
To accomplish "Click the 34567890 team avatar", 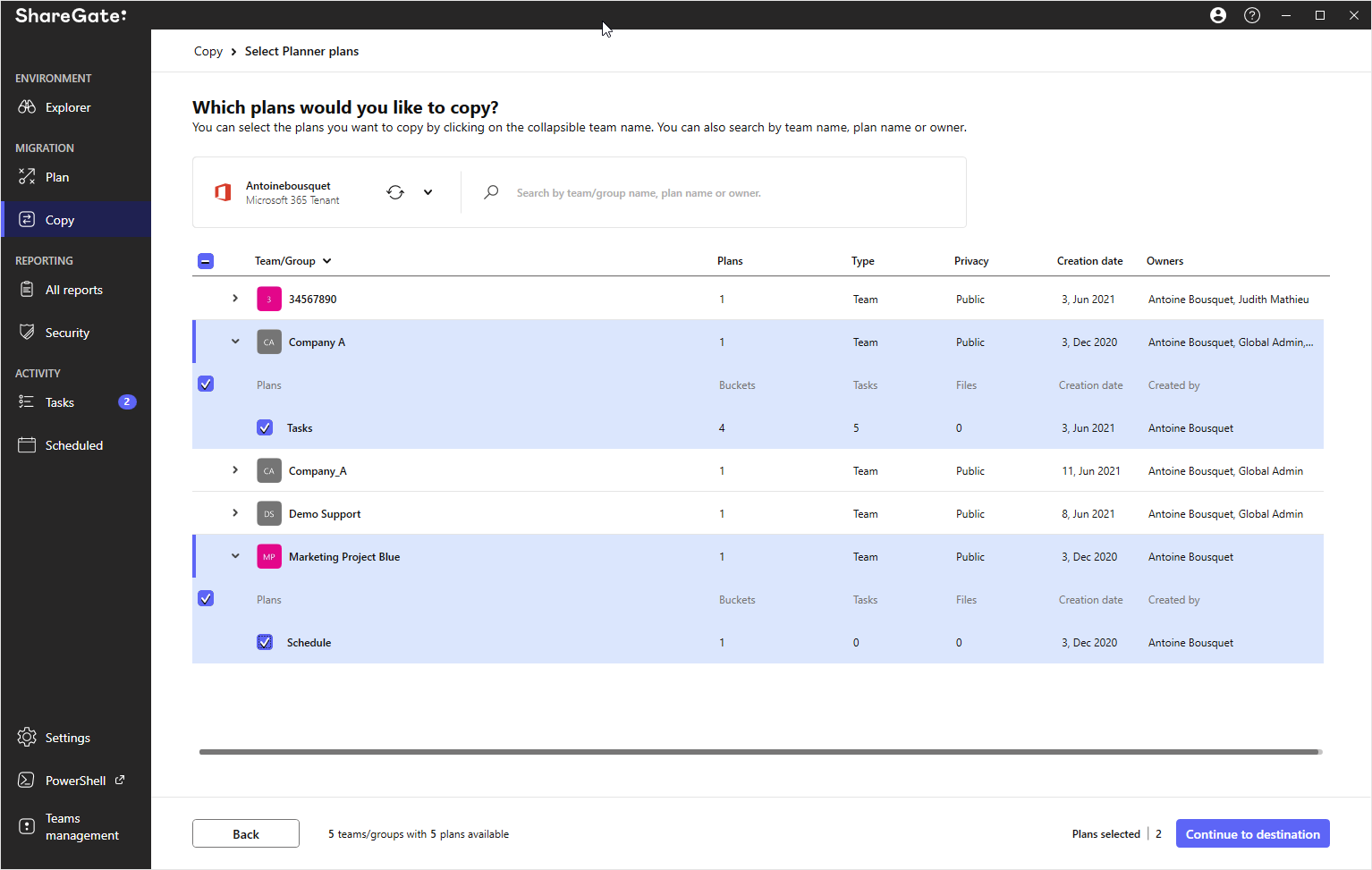I will tap(269, 299).
